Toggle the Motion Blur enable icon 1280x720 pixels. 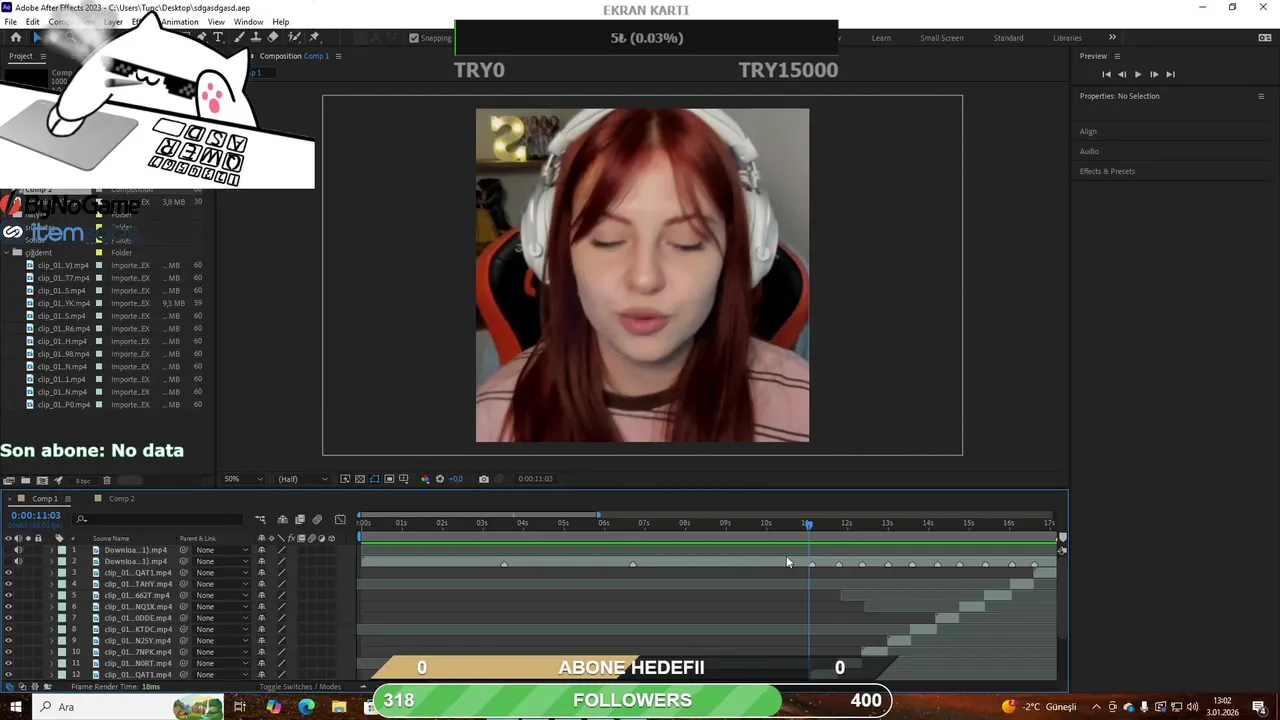(317, 519)
